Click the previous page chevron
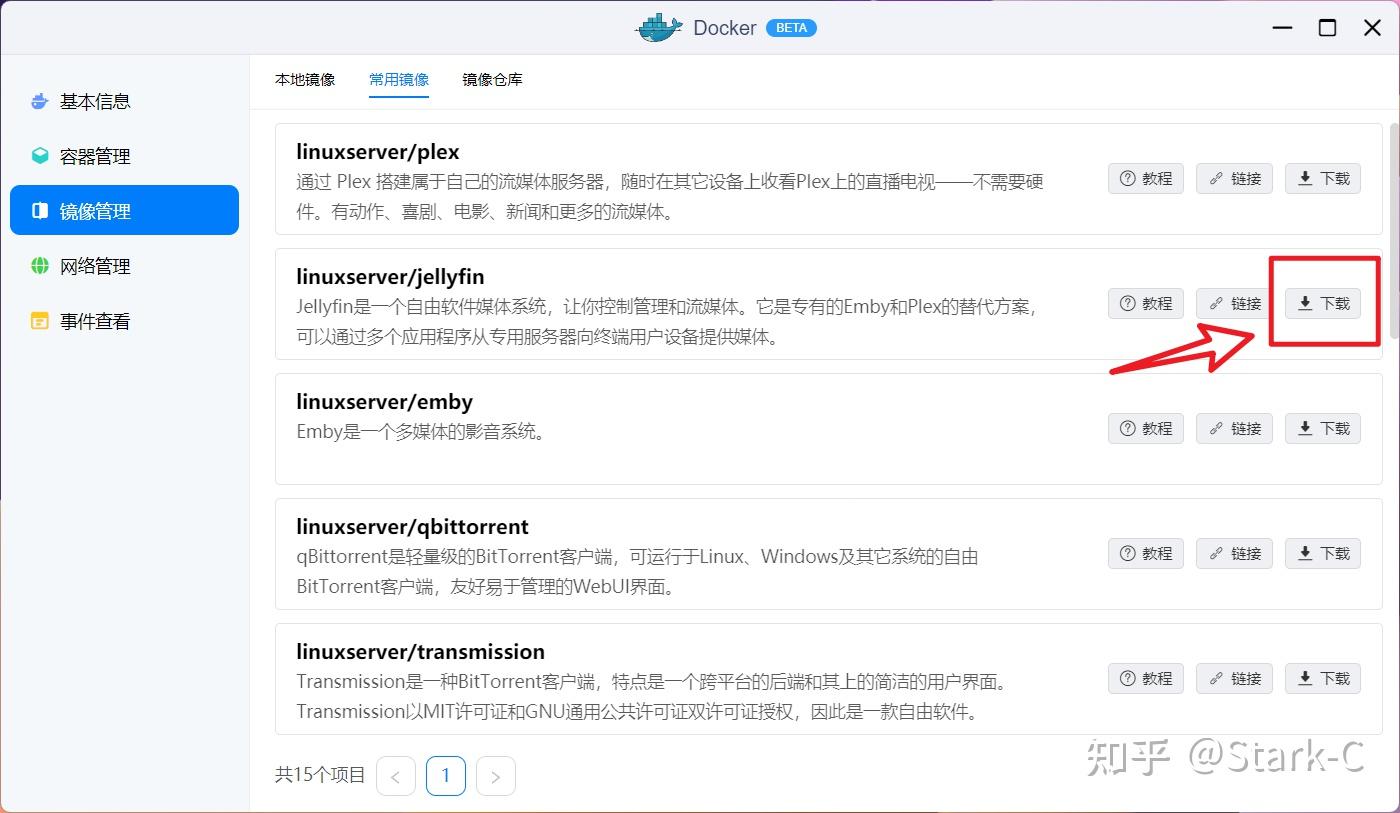Screen dimensions: 1400x813 [396, 775]
